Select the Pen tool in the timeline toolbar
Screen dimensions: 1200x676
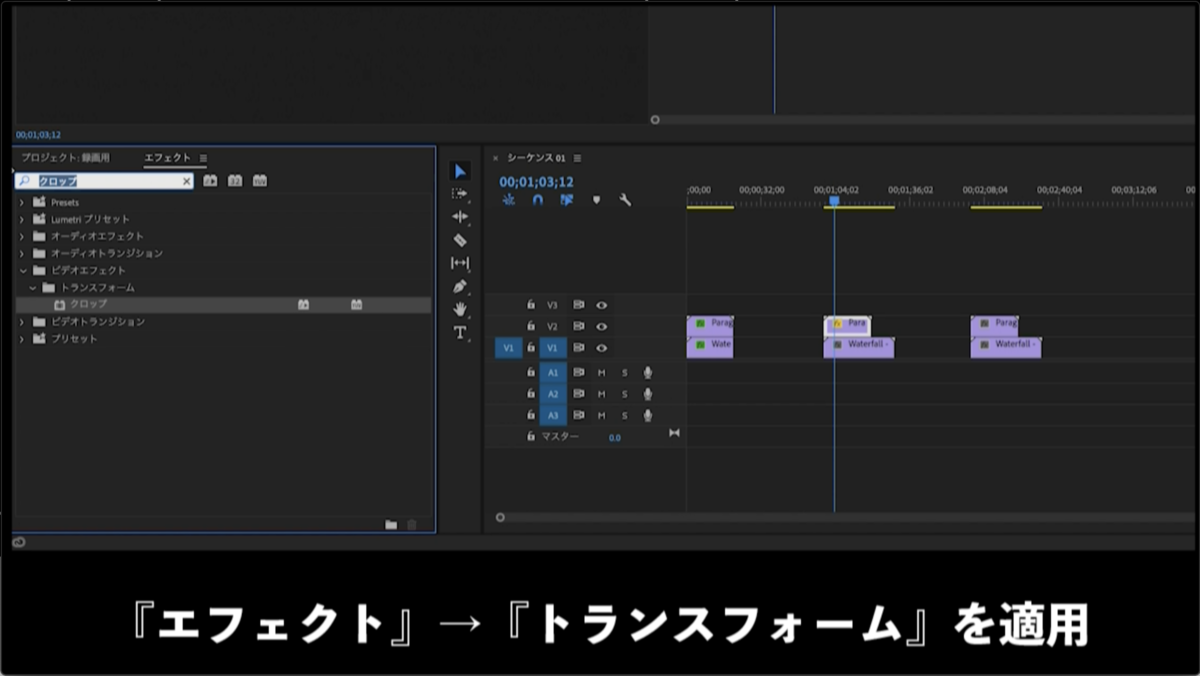point(461,286)
